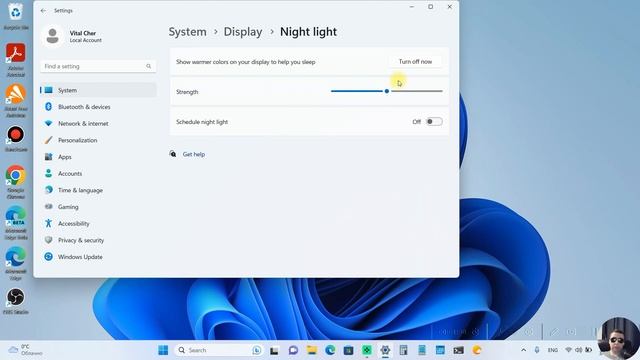Click the user avatar picture
Viewport: 640px width, 360px height.
(52, 36)
